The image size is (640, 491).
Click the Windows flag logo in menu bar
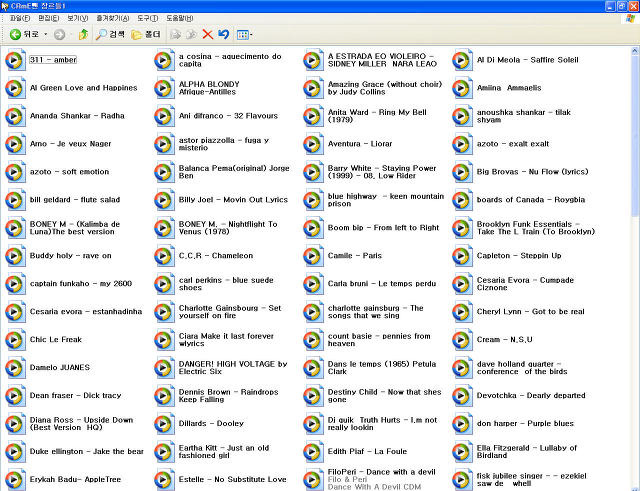click(631, 19)
